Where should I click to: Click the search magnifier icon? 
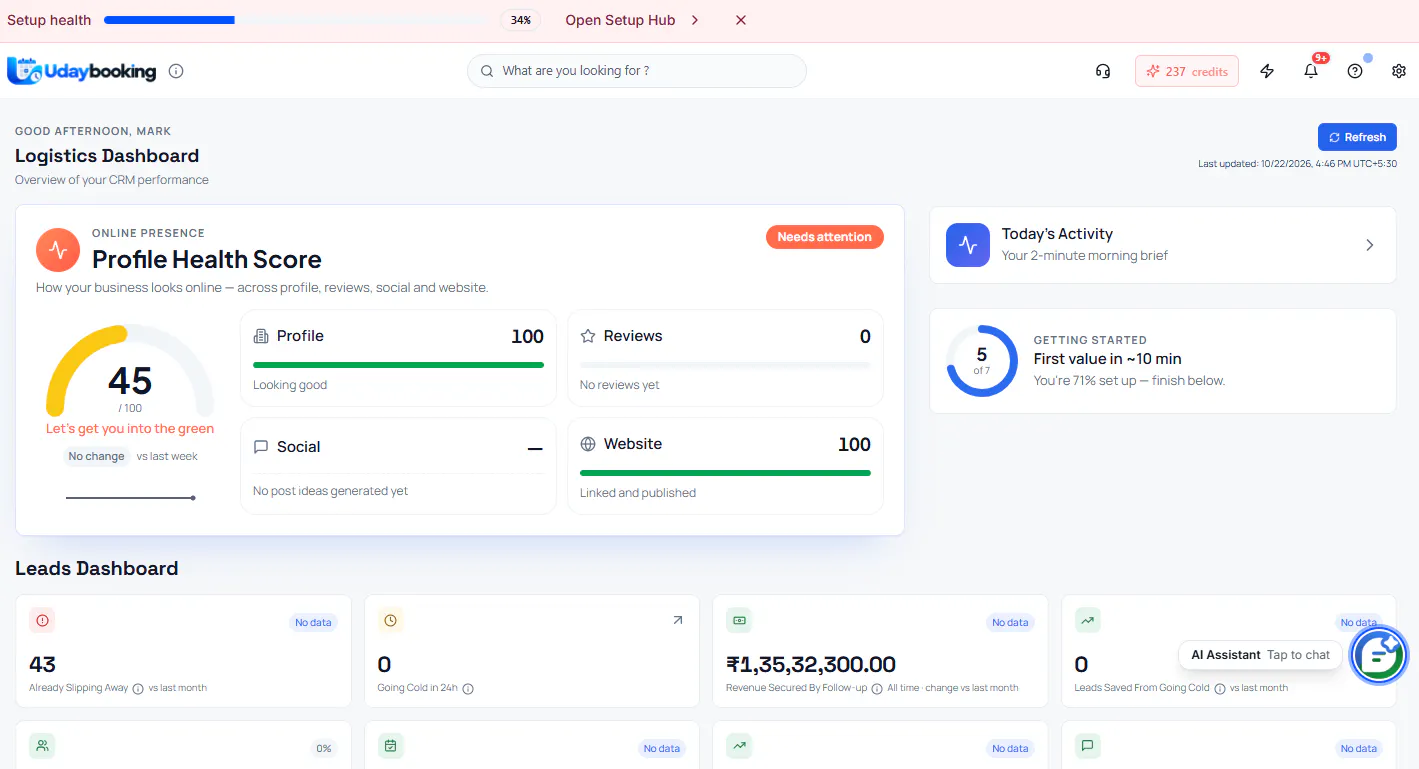[487, 71]
